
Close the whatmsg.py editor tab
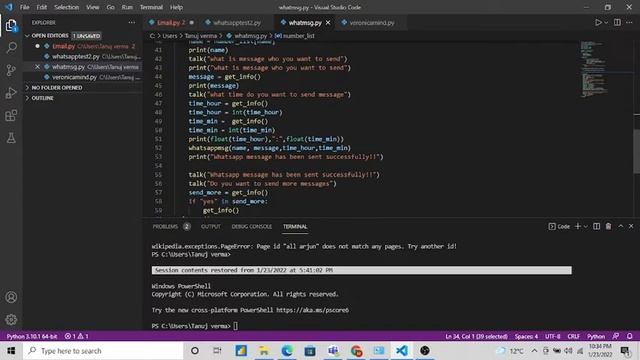328,23
